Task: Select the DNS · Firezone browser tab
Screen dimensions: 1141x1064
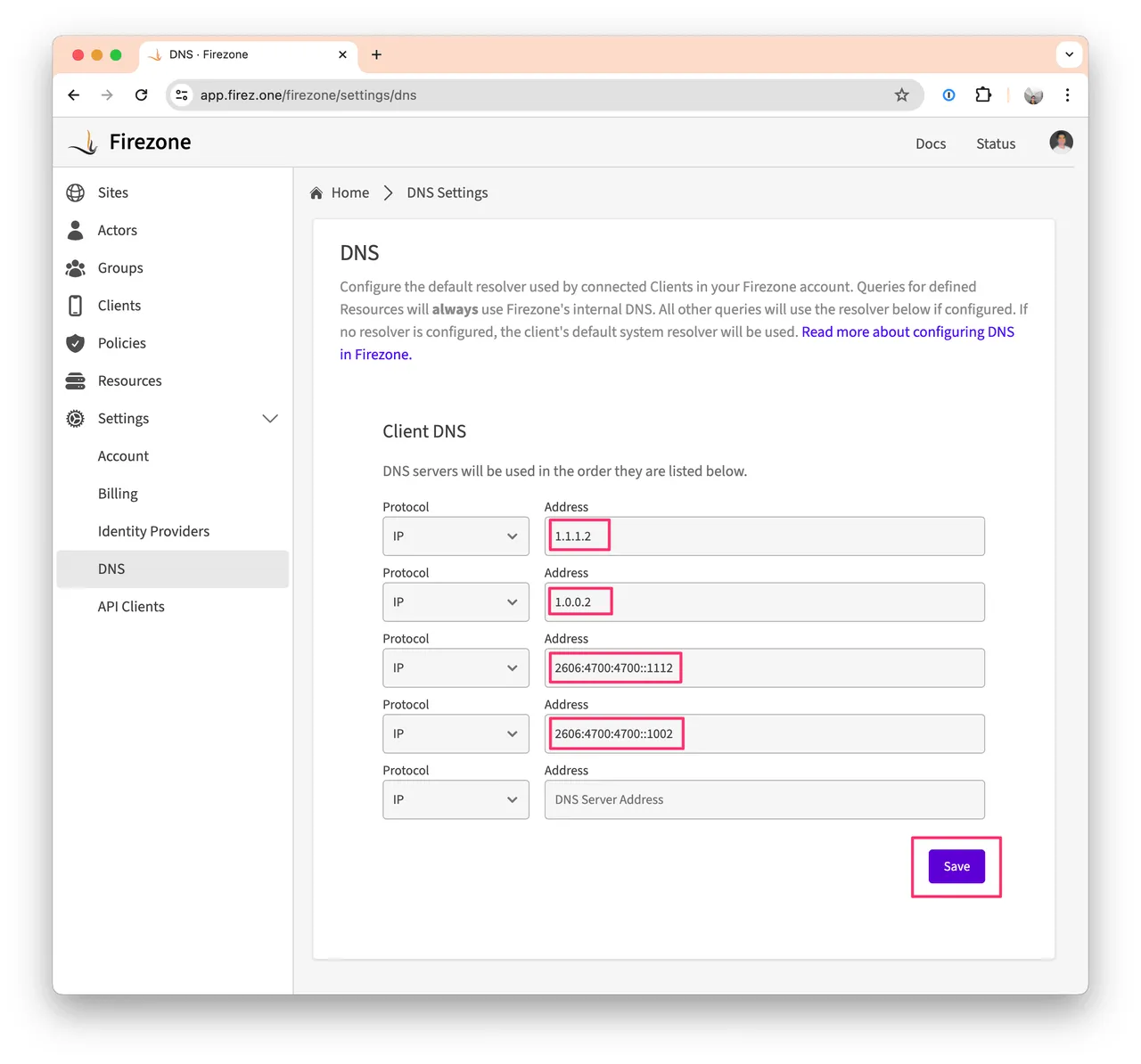Action: (x=249, y=54)
